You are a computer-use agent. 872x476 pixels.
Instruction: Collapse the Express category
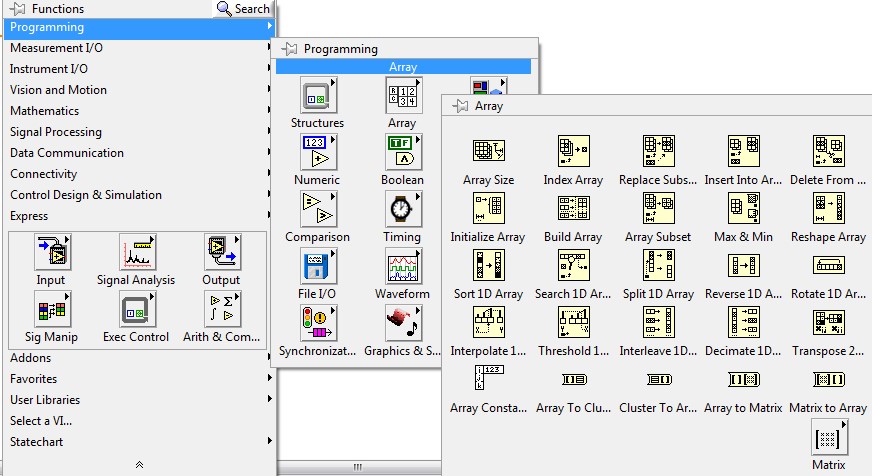tap(139, 216)
